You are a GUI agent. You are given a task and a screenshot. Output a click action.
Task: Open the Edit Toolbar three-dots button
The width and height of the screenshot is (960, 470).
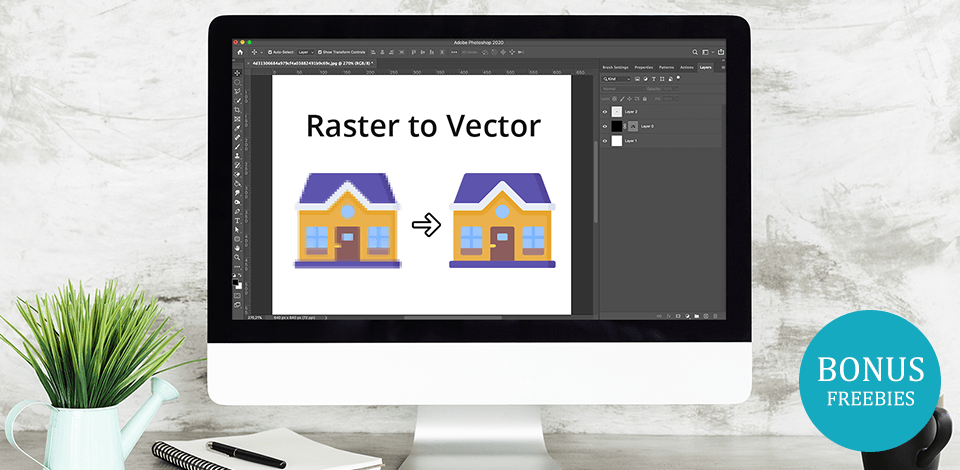pos(237,267)
